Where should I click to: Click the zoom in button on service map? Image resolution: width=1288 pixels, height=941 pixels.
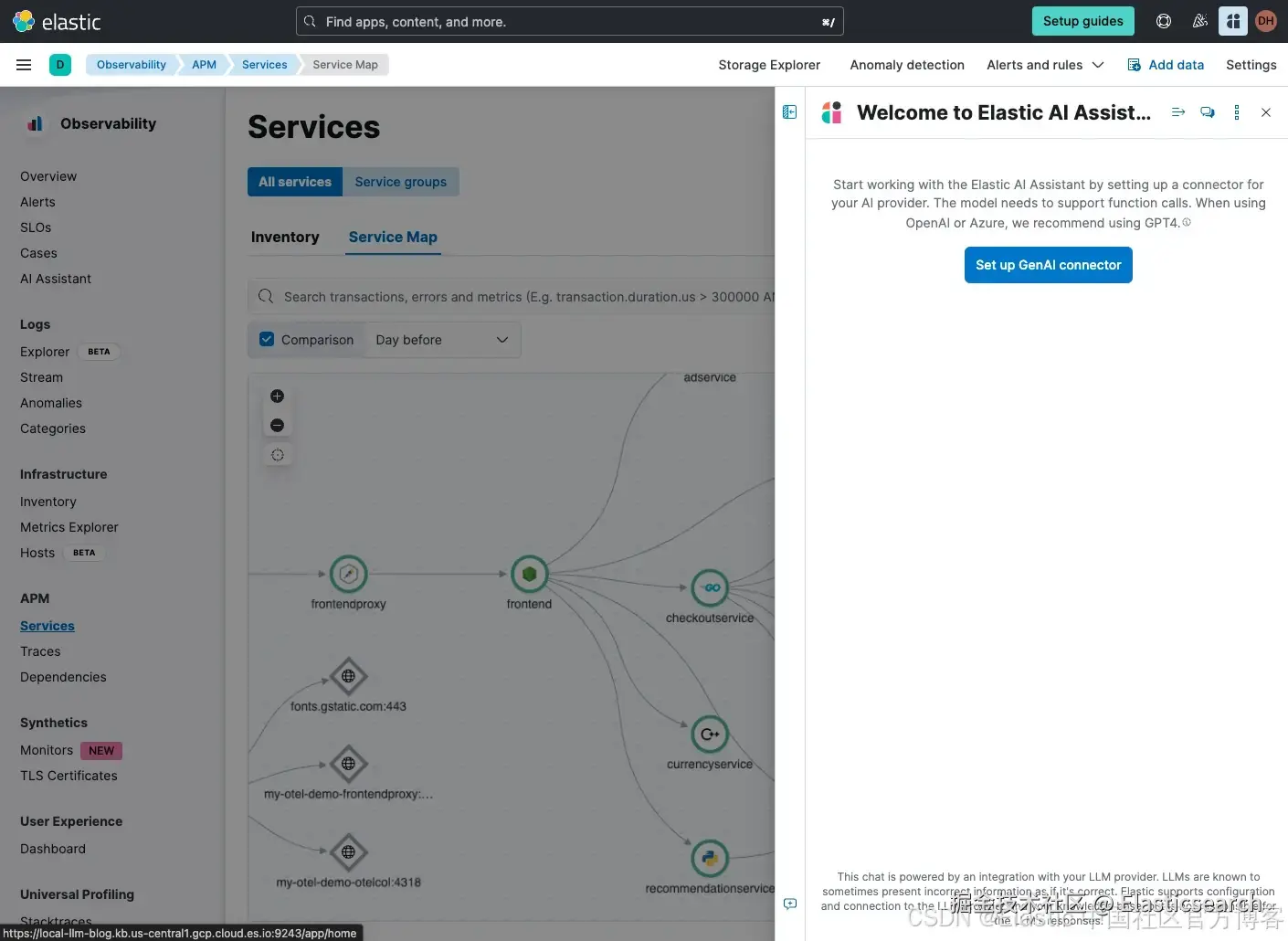click(278, 396)
